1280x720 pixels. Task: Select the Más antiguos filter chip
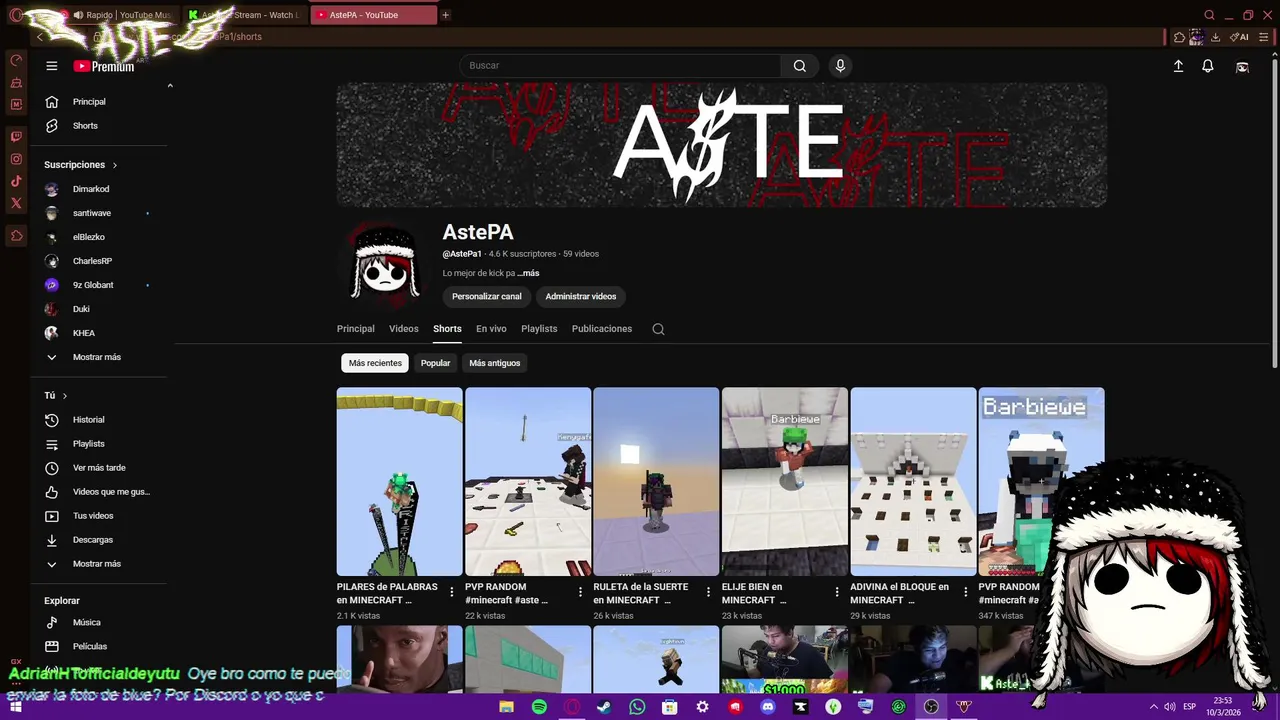click(x=495, y=363)
